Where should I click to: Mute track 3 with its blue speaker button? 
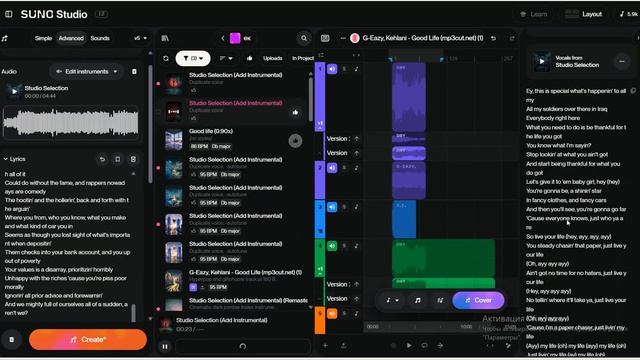332,207
